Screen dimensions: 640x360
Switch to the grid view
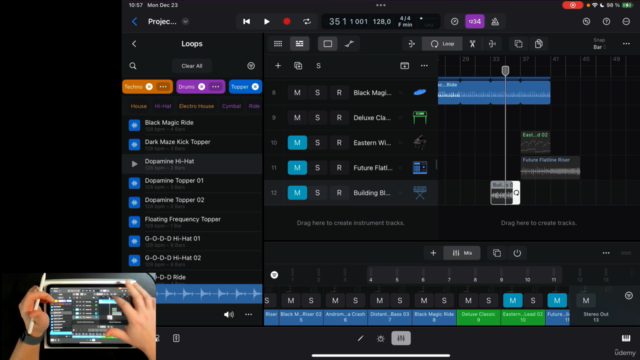(x=278, y=44)
